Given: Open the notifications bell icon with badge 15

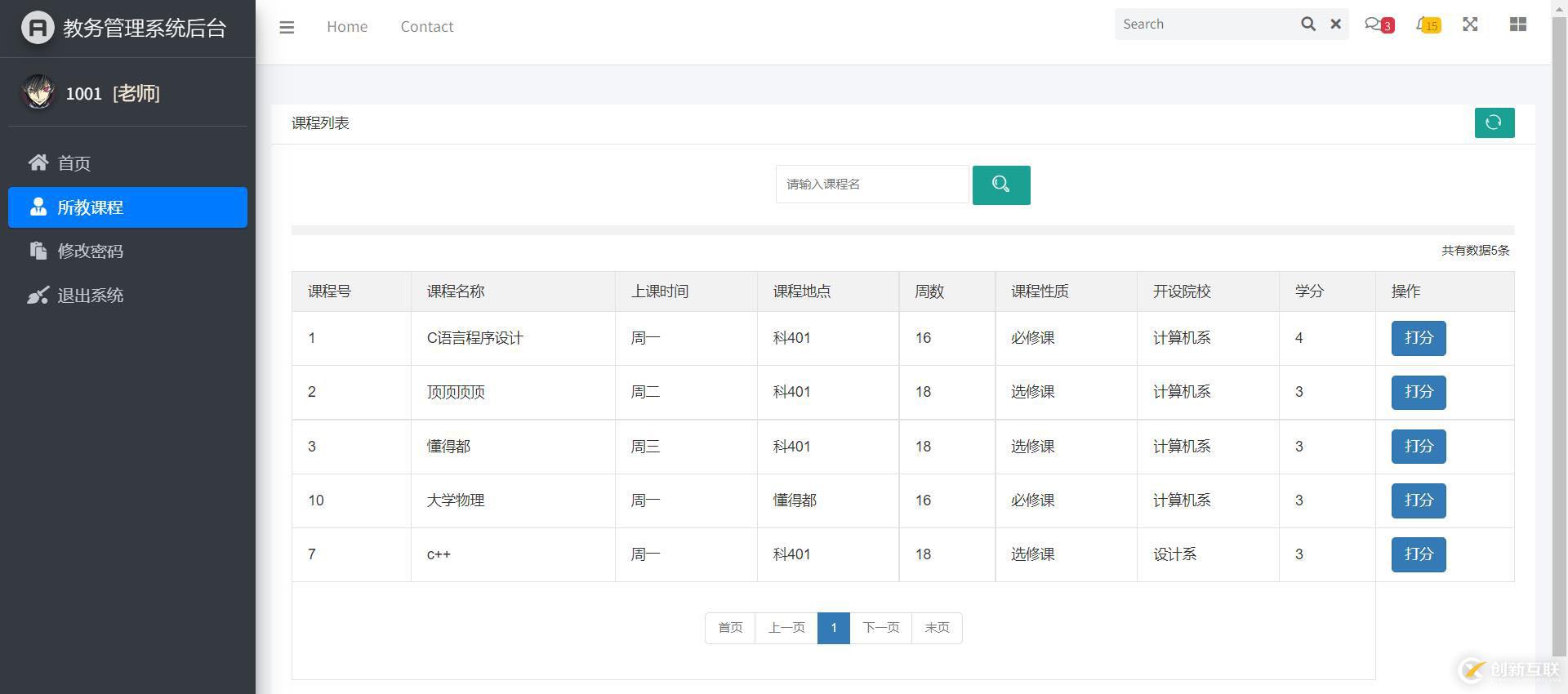Looking at the screenshot, I should click(x=1426, y=24).
